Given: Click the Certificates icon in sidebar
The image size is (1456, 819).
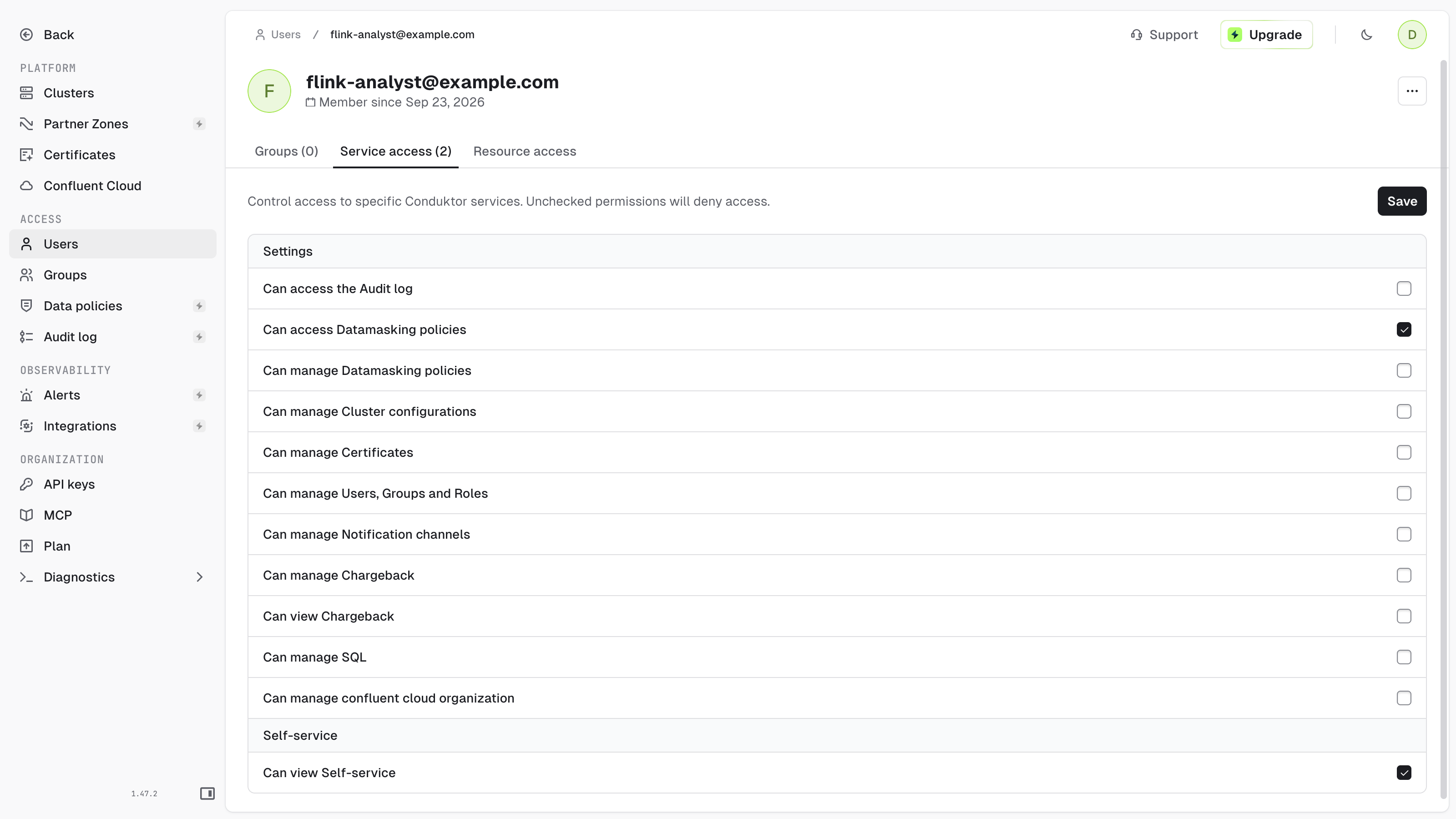Looking at the screenshot, I should [26, 155].
